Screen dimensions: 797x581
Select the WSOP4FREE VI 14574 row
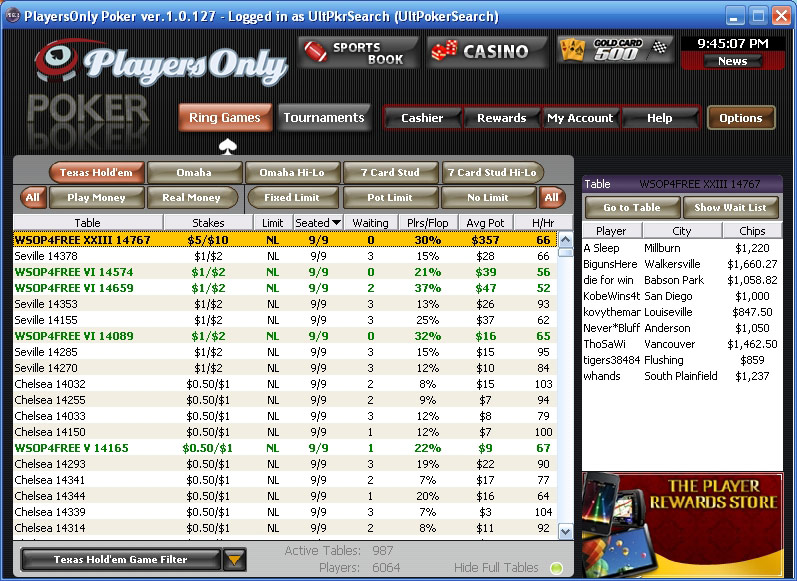[285, 272]
